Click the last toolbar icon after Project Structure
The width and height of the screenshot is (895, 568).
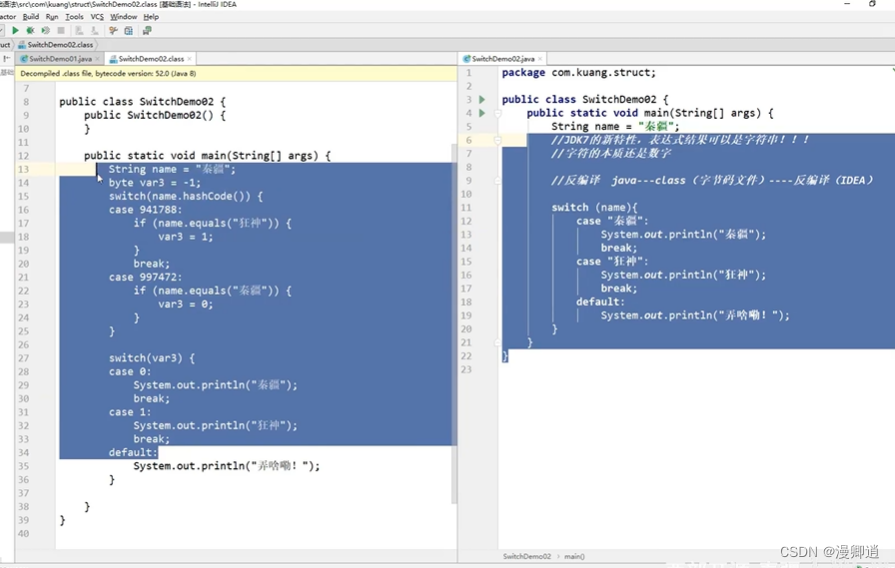pos(147,31)
